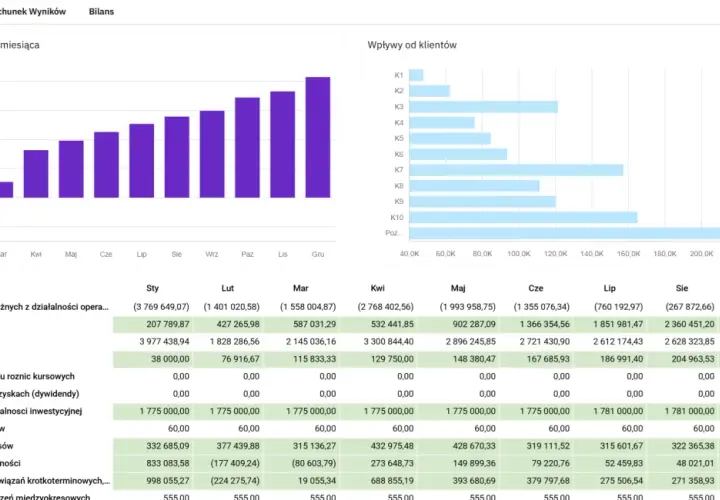Screen dimensions: 720x500
Task: Select cell value 587 031,29
Action: [x=315, y=324]
